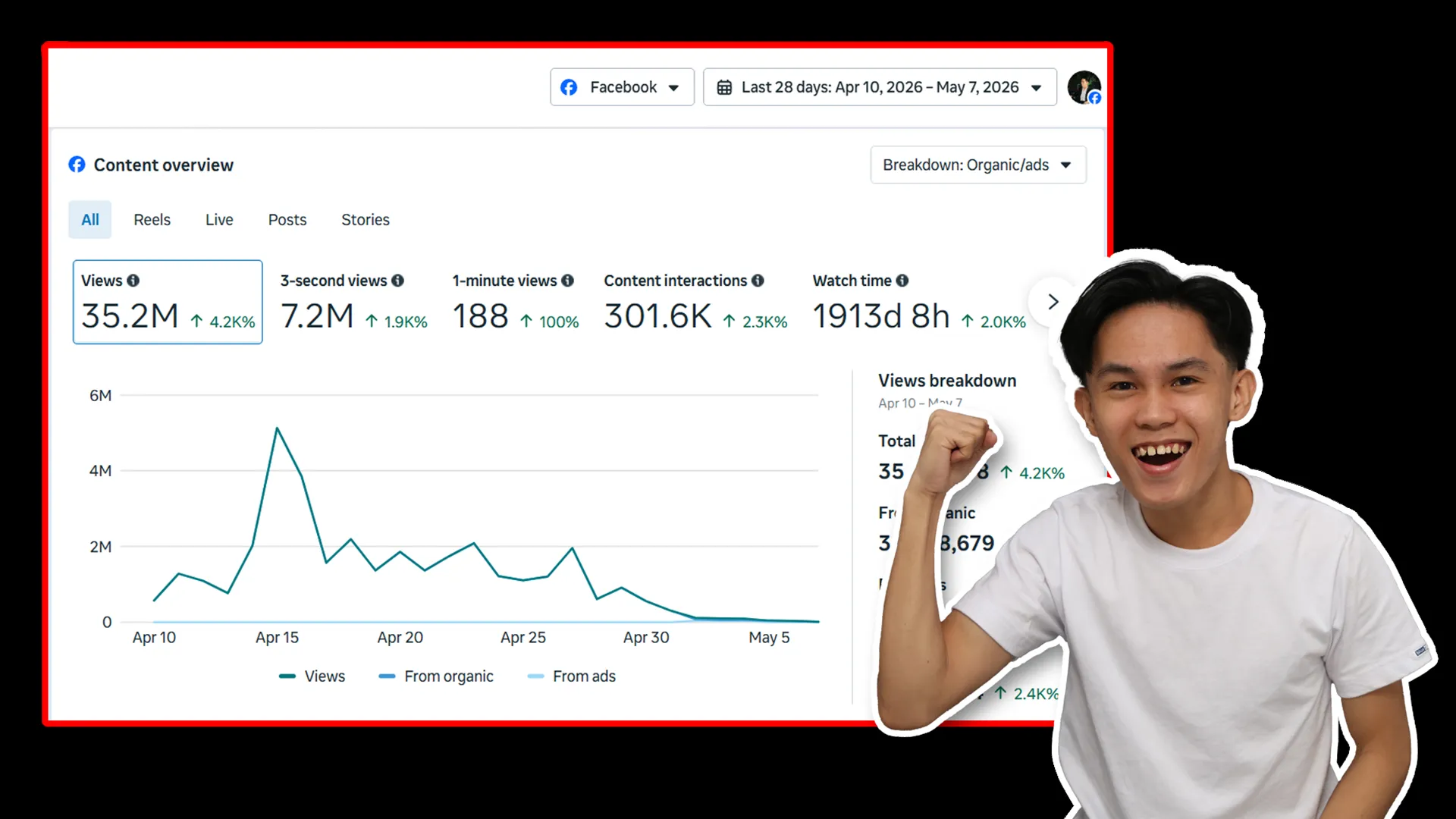Switch to the Reels tab
The width and height of the screenshot is (1456, 819).
coord(152,220)
